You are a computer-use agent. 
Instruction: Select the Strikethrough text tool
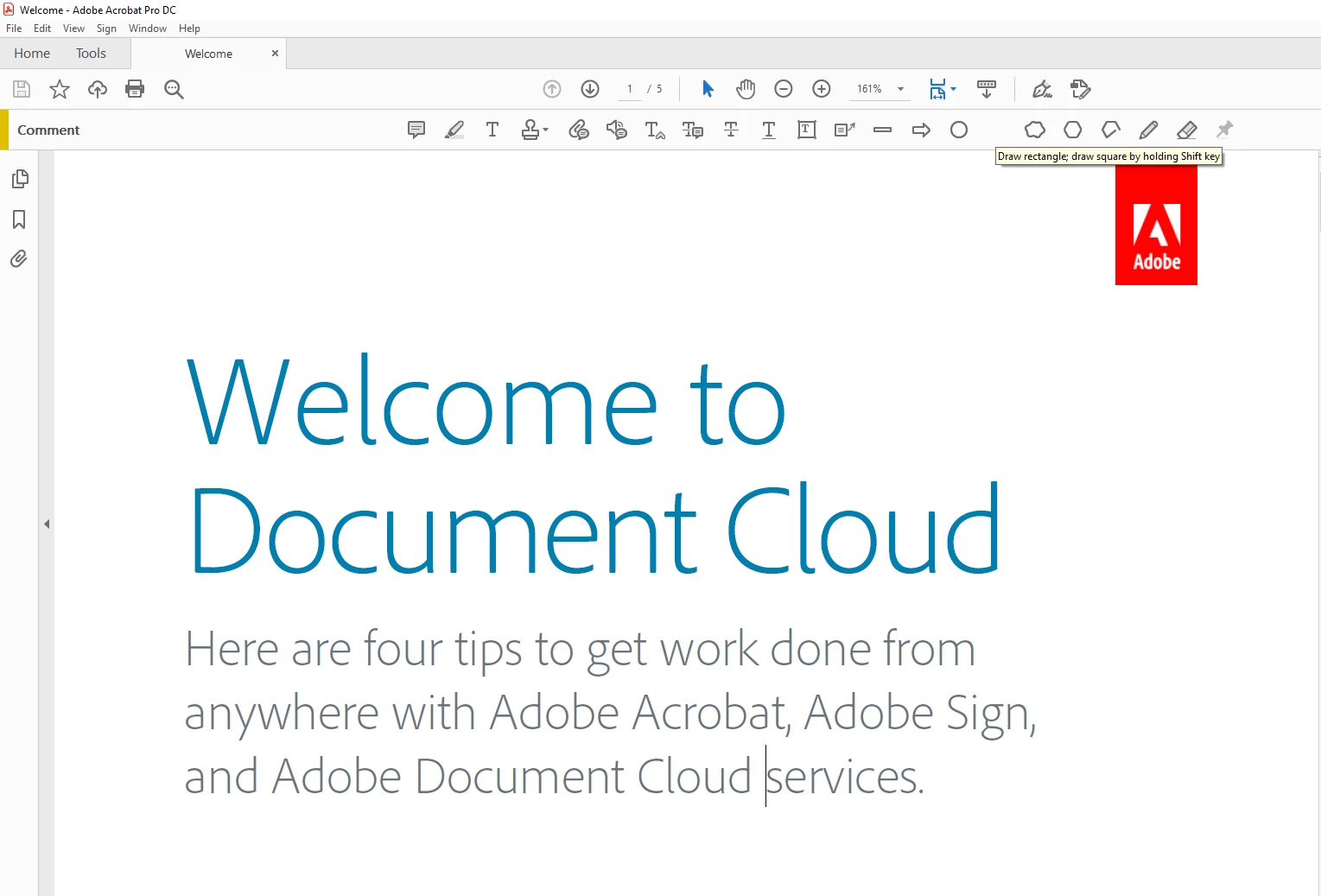(x=731, y=130)
